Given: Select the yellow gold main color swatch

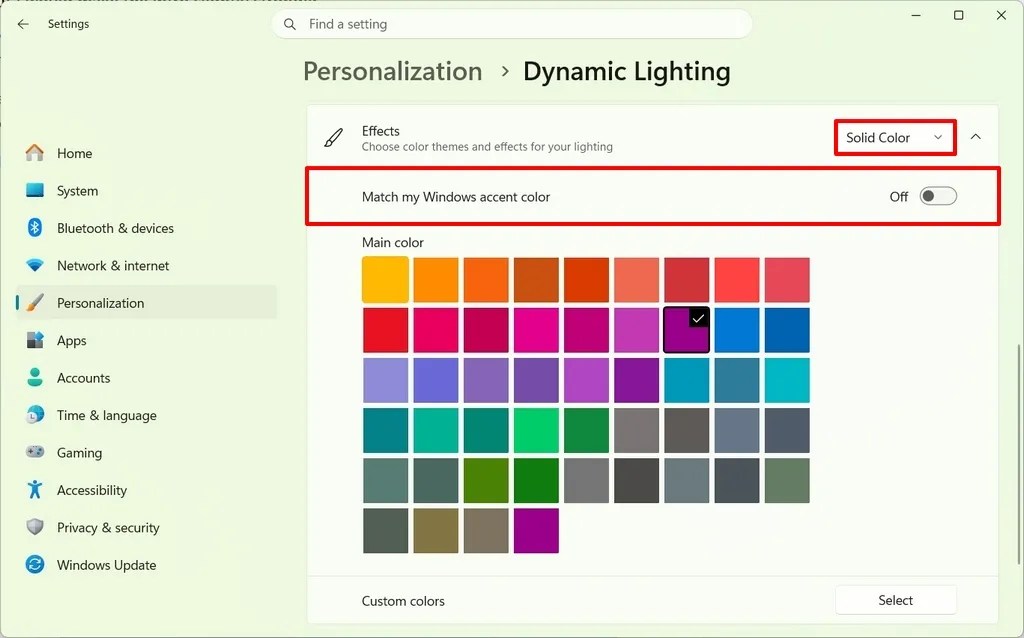Looking at the screenshot, I should point(385,280).
